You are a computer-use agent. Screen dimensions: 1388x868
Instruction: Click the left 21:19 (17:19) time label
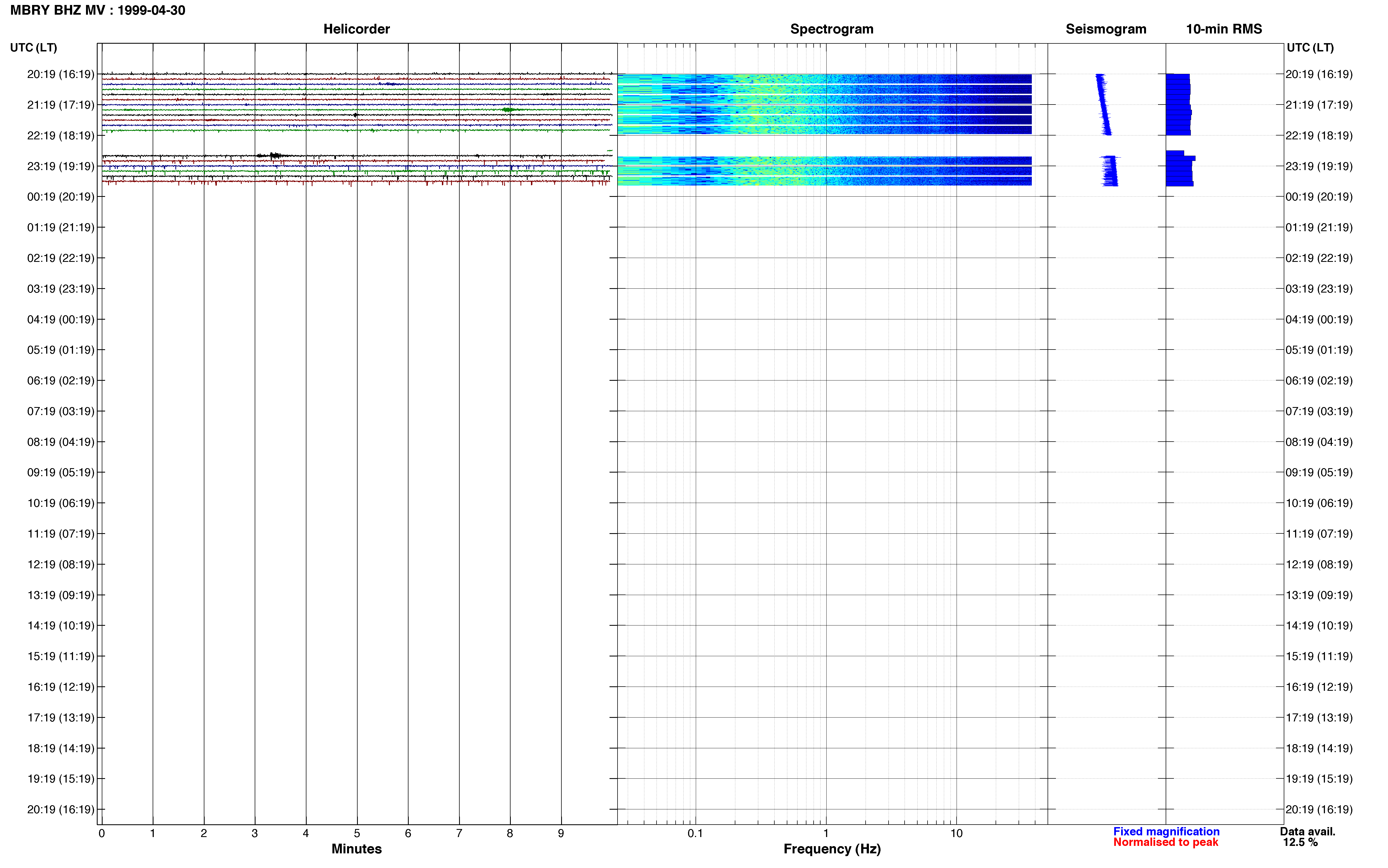point(61,105)
